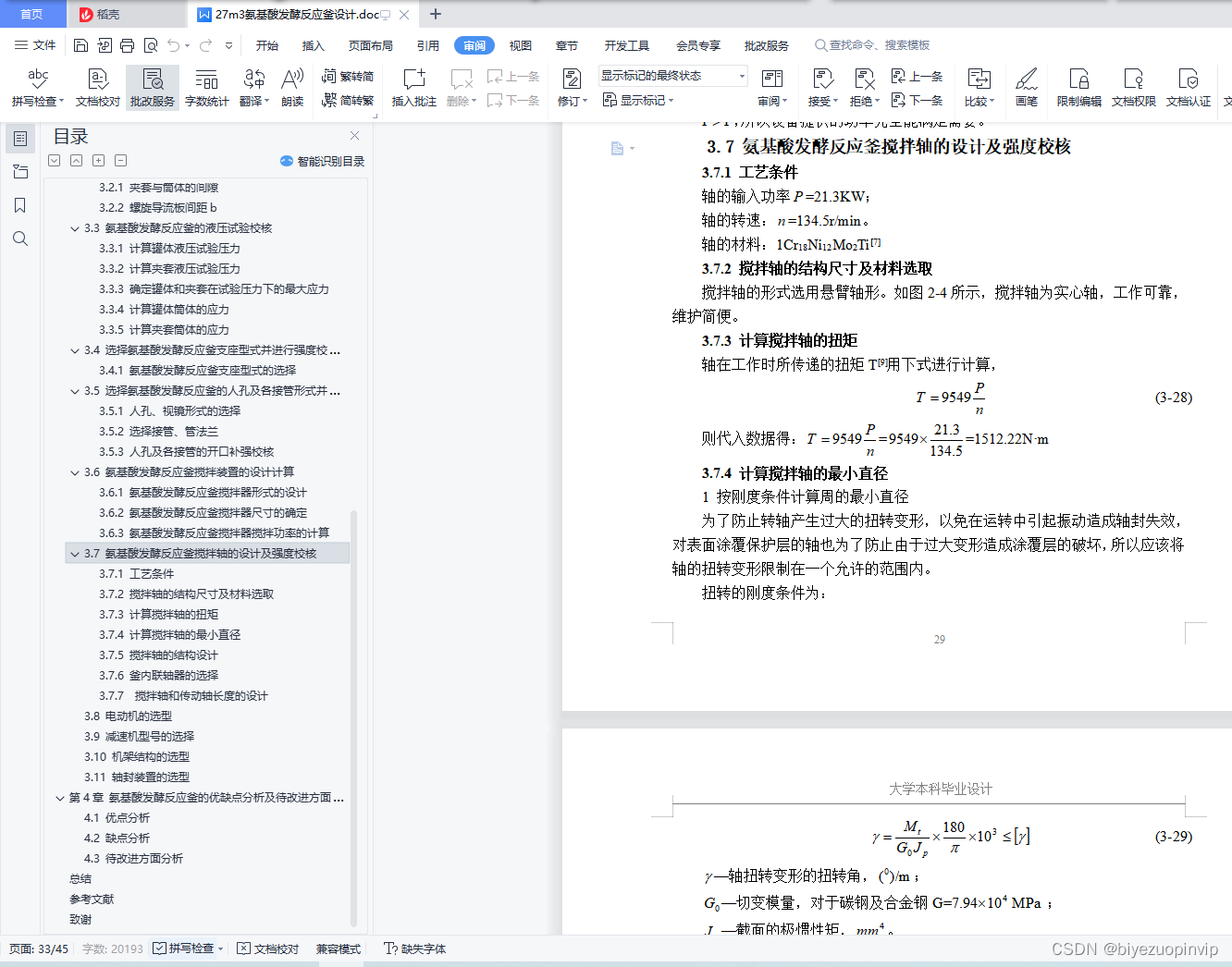The width and height of the screenshot is (1232, 967).
Task: Start 朗读 read aloud
Action: (x=292, y=87)
